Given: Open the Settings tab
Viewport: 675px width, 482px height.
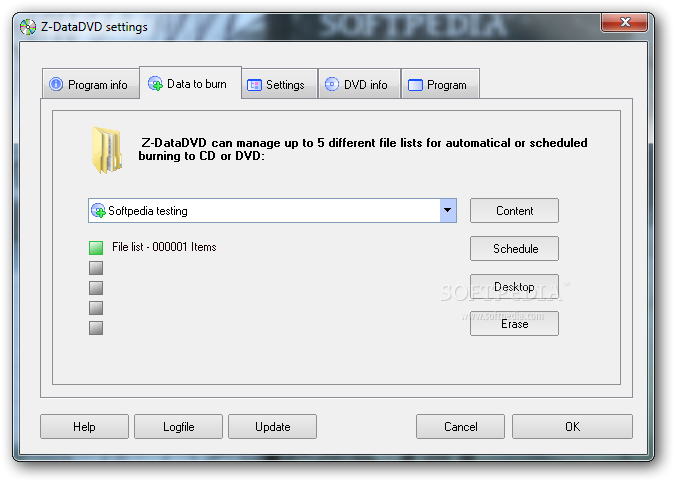Looking at the screenshot, I should (x=279, y=84).
